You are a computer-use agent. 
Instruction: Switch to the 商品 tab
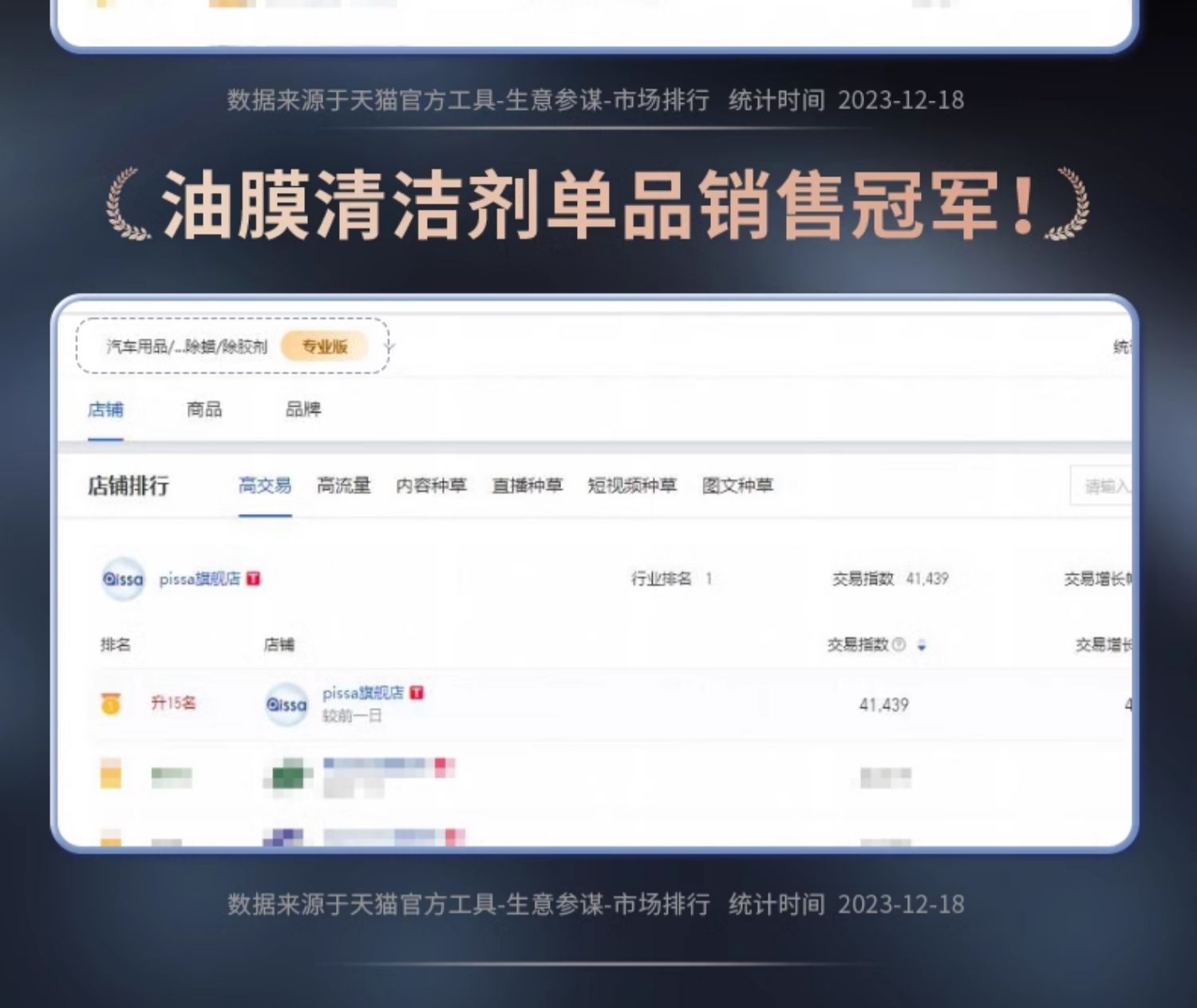tap(204, 409)
